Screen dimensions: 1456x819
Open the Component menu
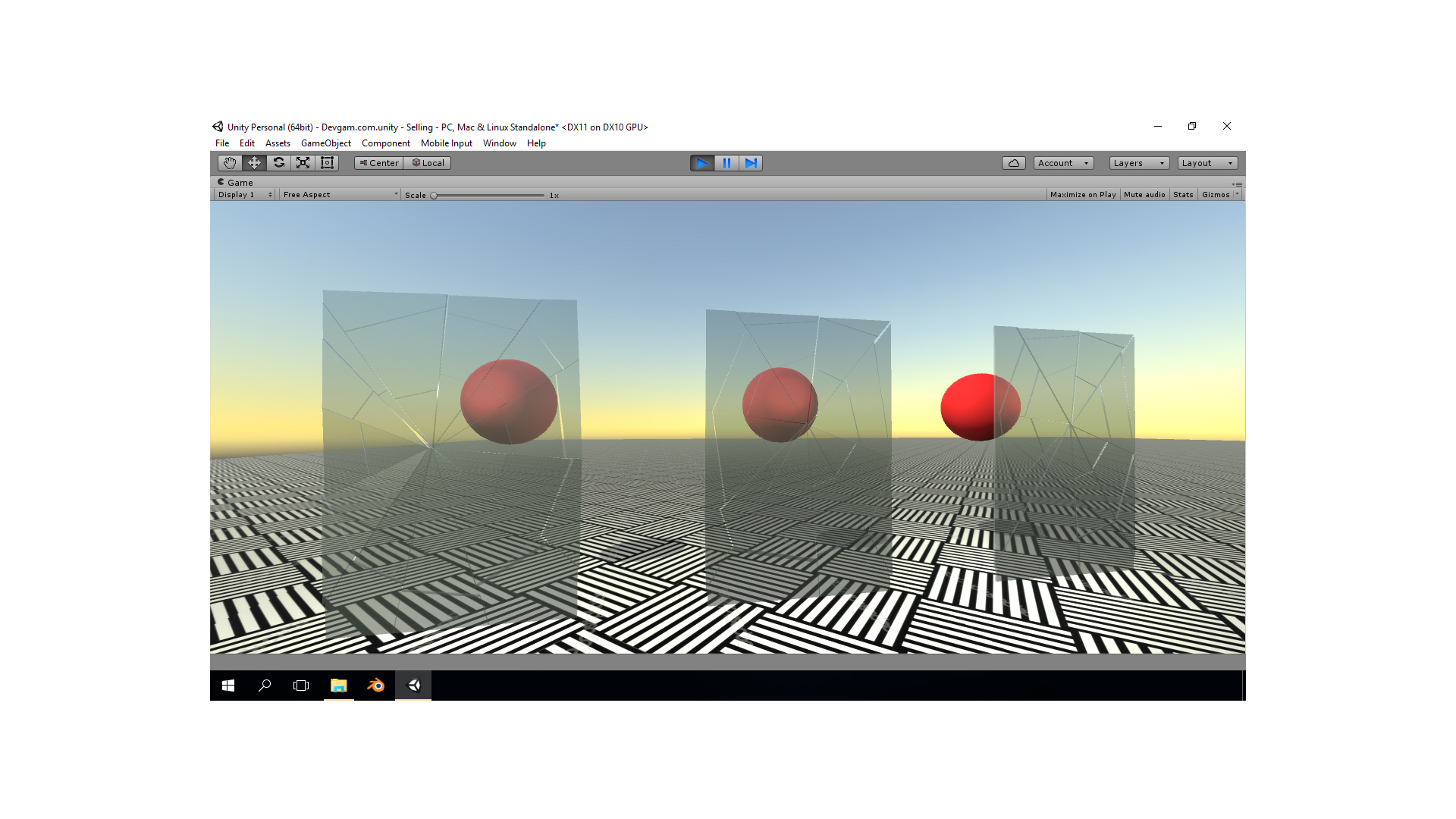tap(386, 143)
